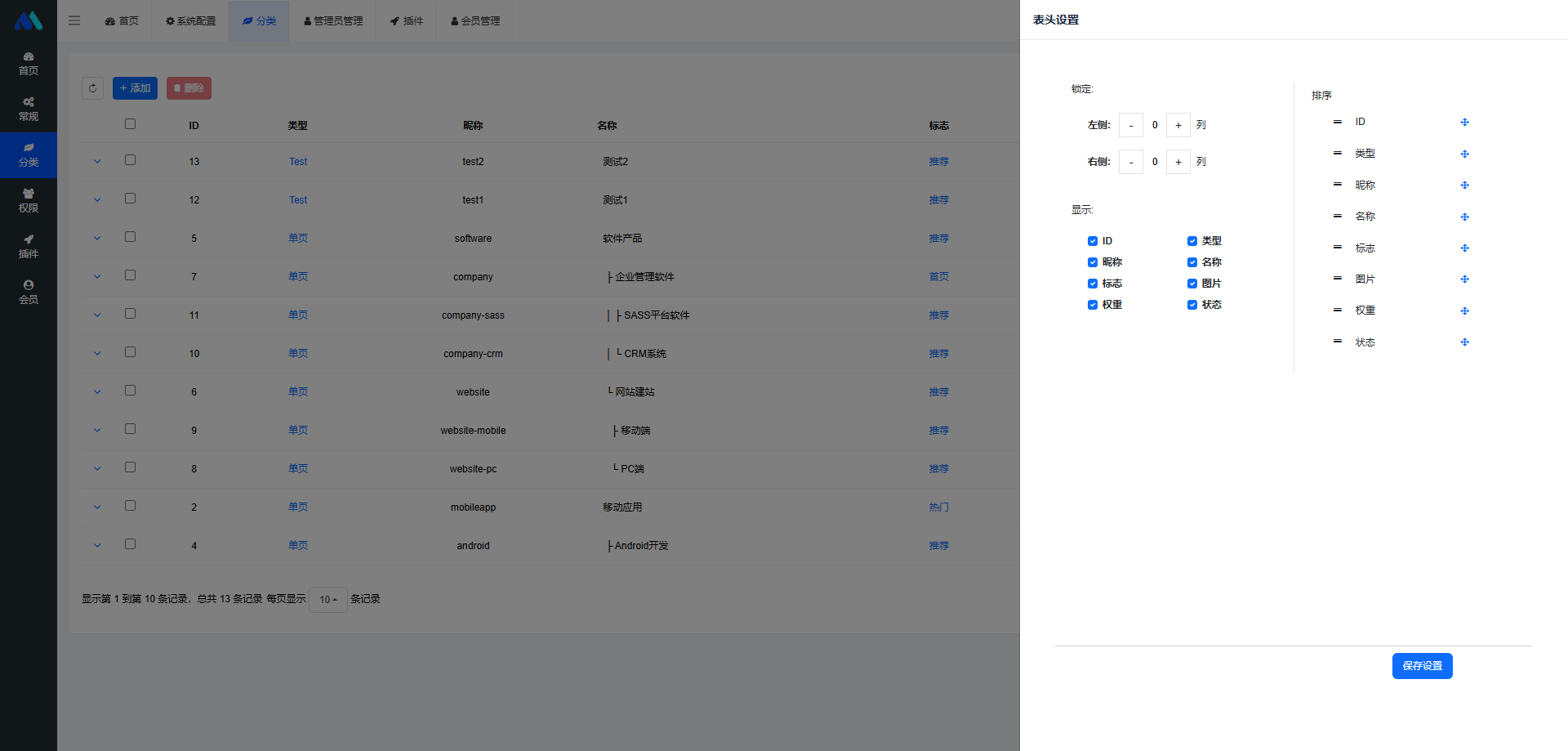Image resolution: width=1568 pixels, height=751 pixels.
Task: Switch to the 插件 top tab
Action: tap(406, 20)
